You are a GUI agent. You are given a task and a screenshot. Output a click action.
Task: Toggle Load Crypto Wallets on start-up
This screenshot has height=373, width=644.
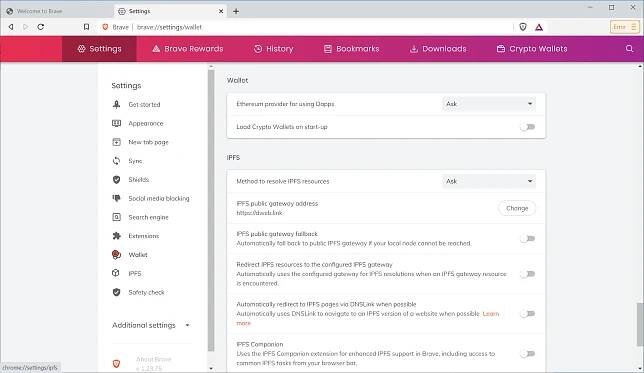click(528, 127)
